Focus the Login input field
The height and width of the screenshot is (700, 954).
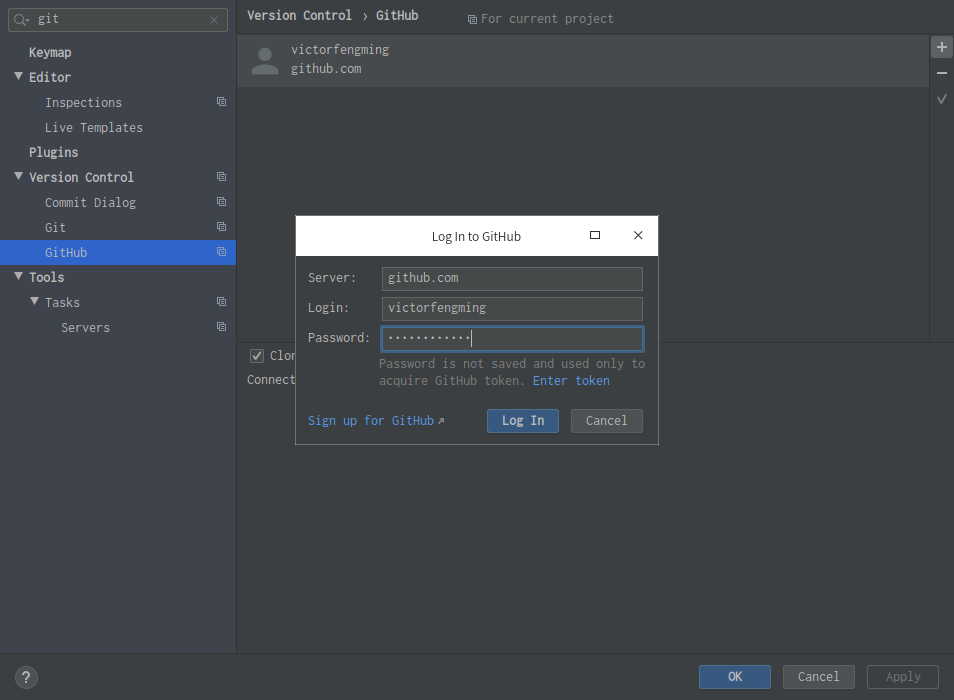[x=512, y=308]
